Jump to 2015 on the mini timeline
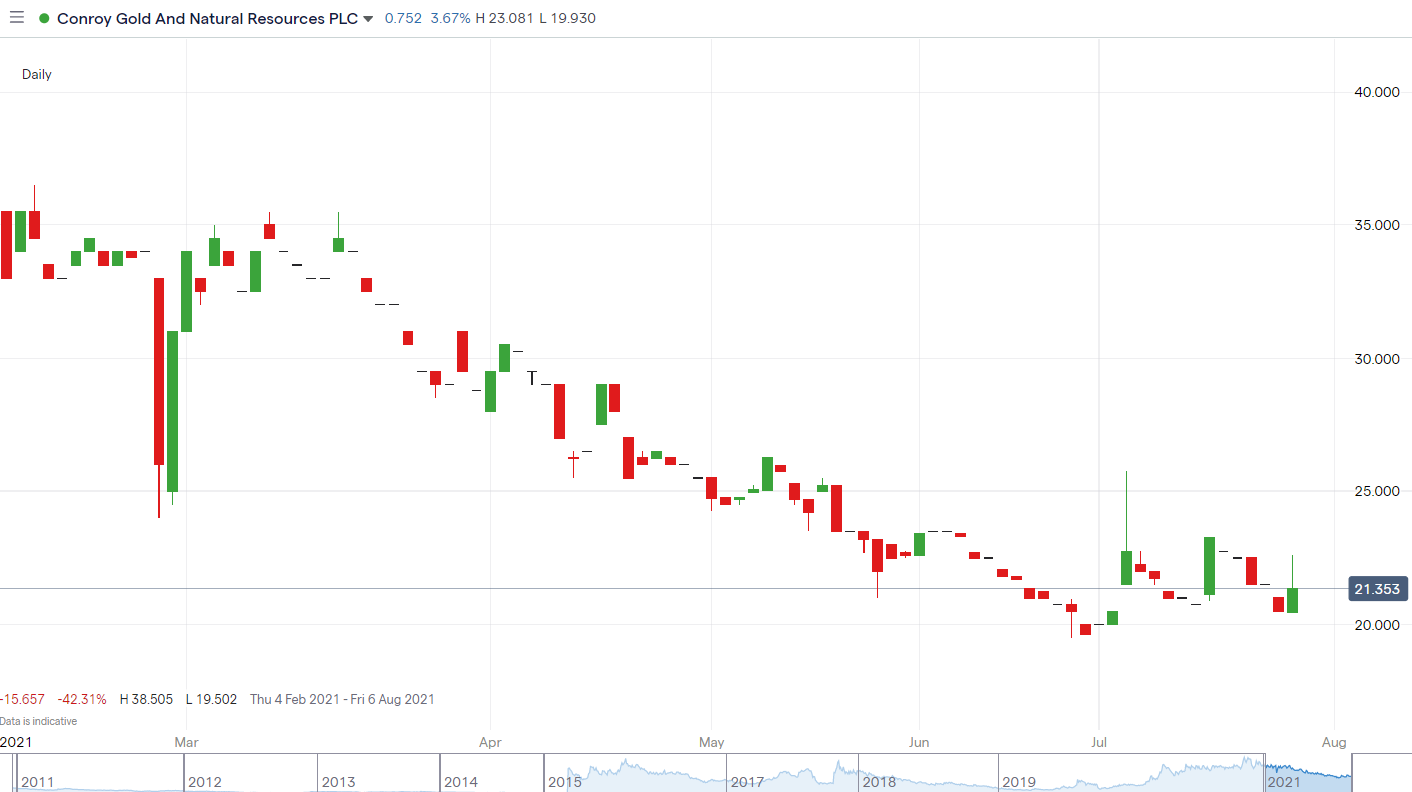Viewport: 1412px width, 792px height. 566,782
